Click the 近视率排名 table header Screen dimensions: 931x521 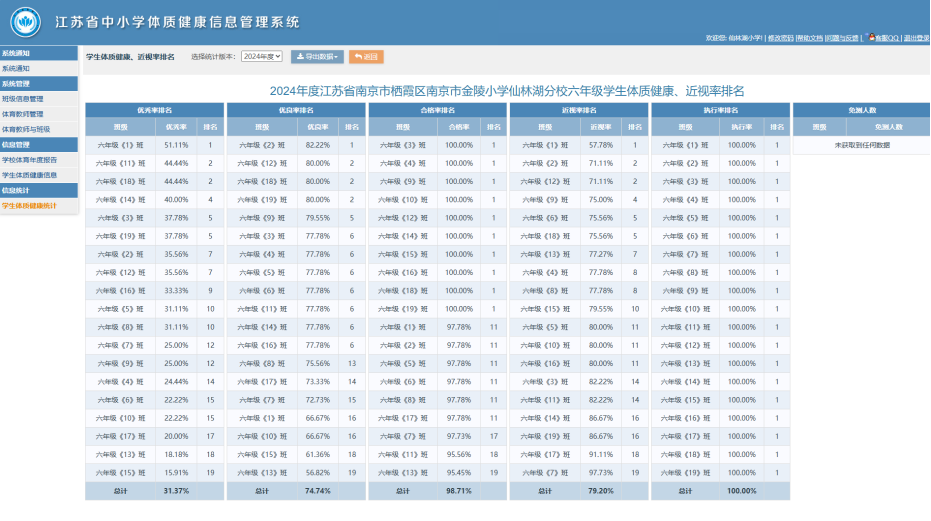click(x=579, y=110)
